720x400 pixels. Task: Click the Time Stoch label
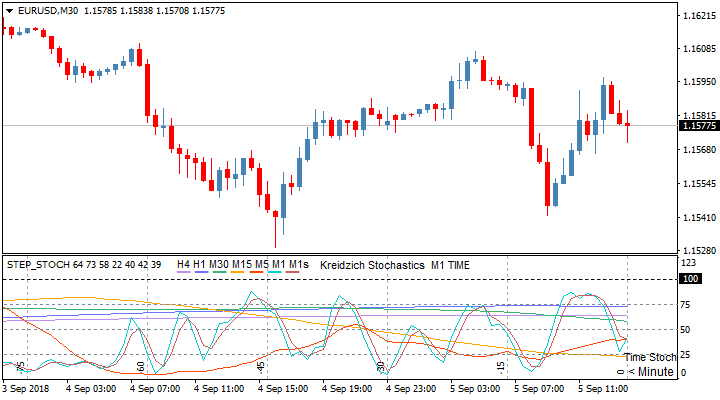(650, 357)
